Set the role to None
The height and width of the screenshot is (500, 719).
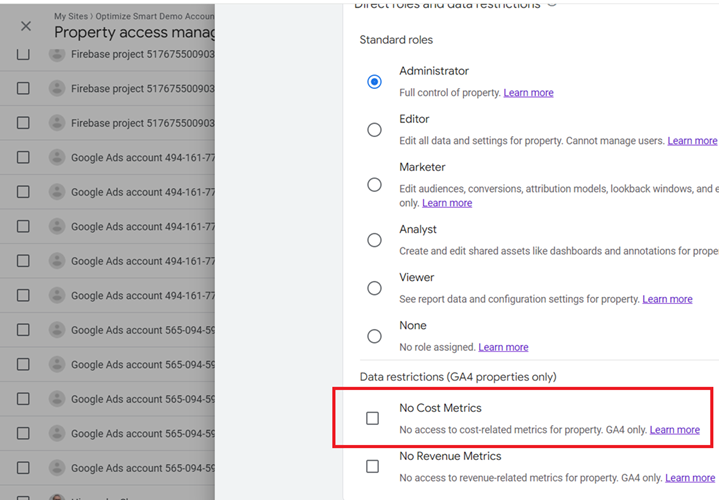374,336
